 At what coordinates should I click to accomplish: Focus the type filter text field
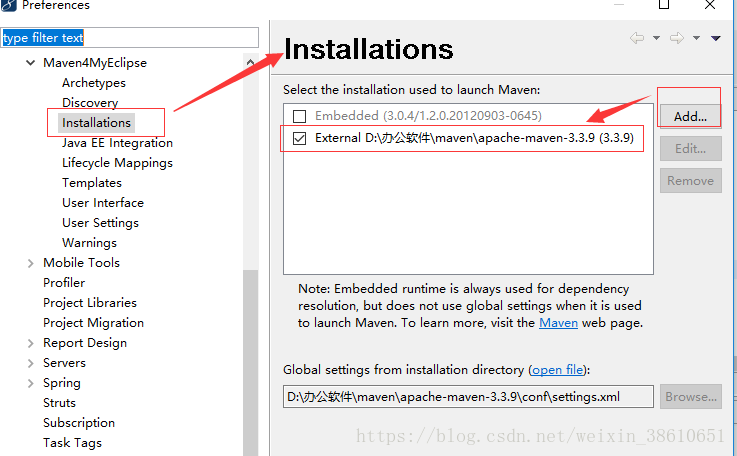pyautogui.click(x=130, y=38)
